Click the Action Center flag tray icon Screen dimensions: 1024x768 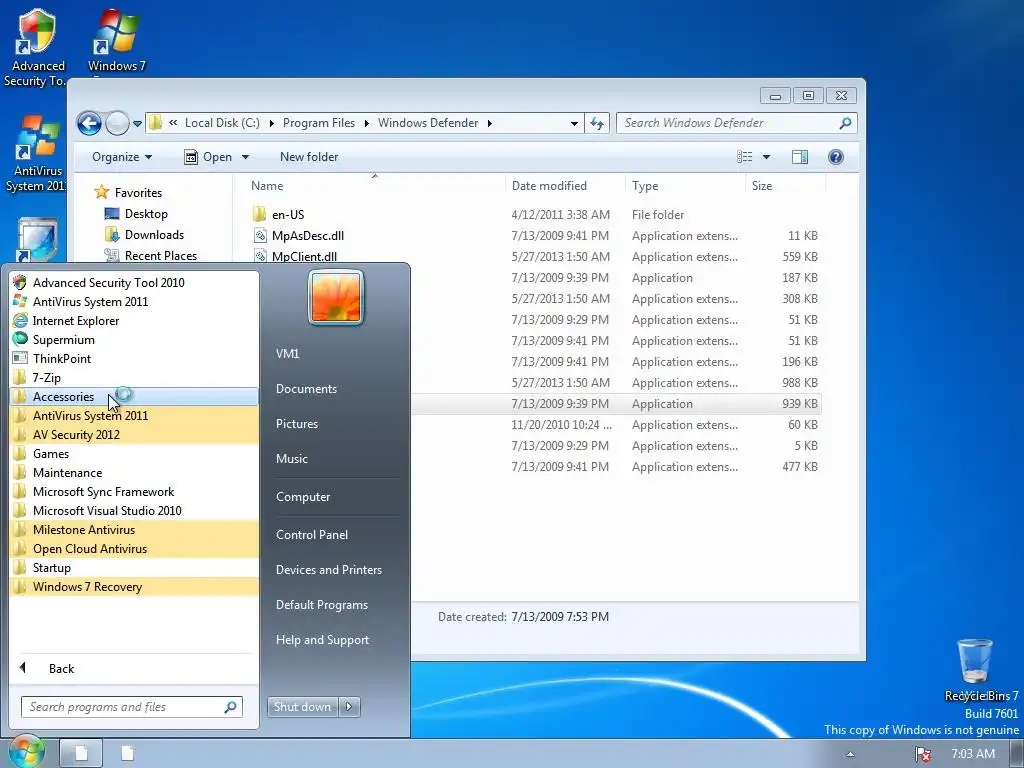click(x=922, y=754)
